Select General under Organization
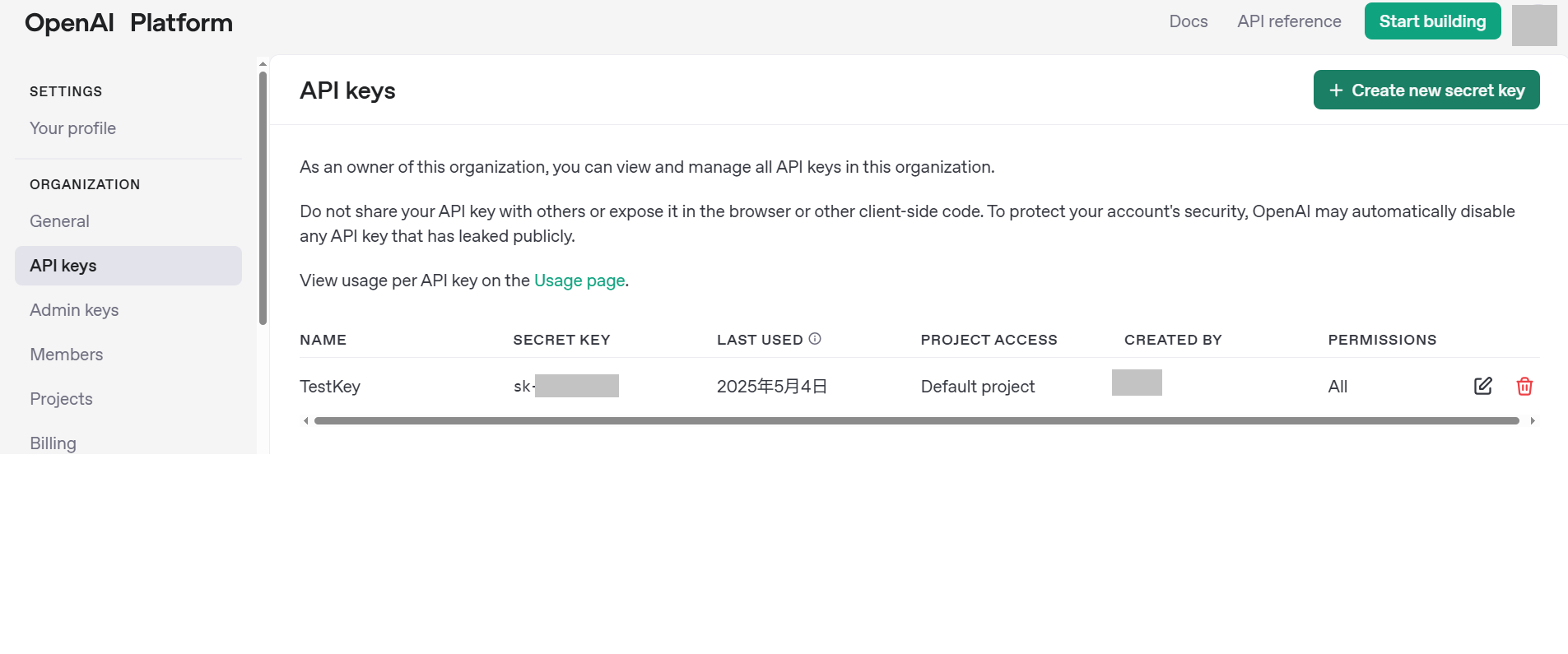 click(59, 221)
